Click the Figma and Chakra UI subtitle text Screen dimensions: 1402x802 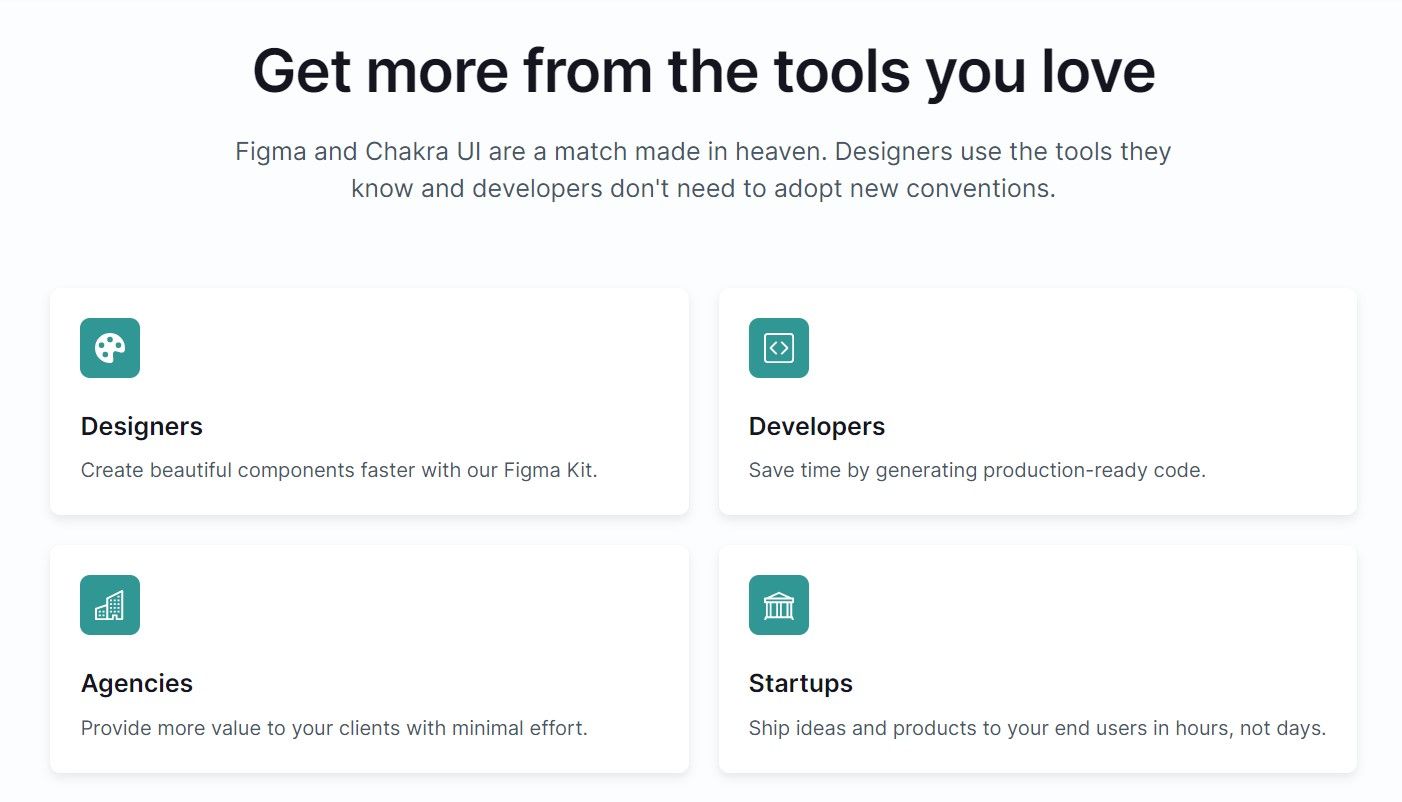(x=701, y=169)
